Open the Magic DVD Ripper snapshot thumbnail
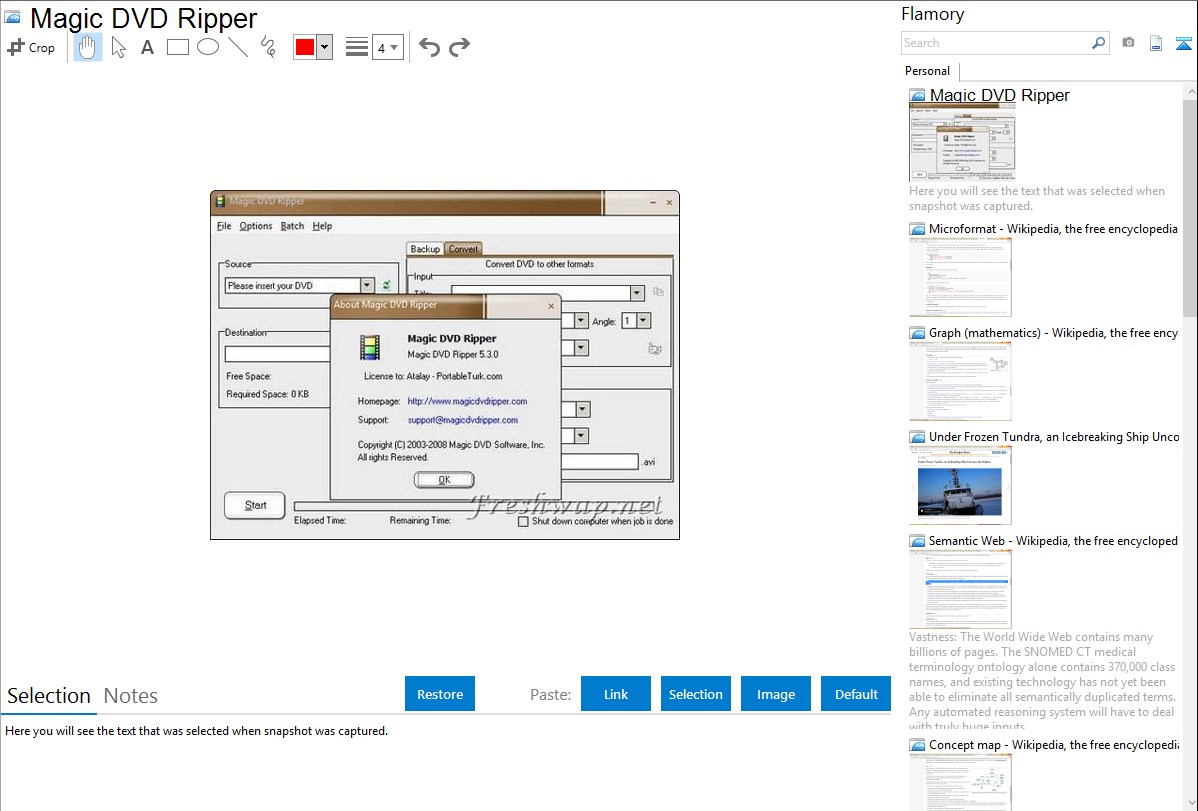Screen dimensions: 1198x811 click(962, 143)
